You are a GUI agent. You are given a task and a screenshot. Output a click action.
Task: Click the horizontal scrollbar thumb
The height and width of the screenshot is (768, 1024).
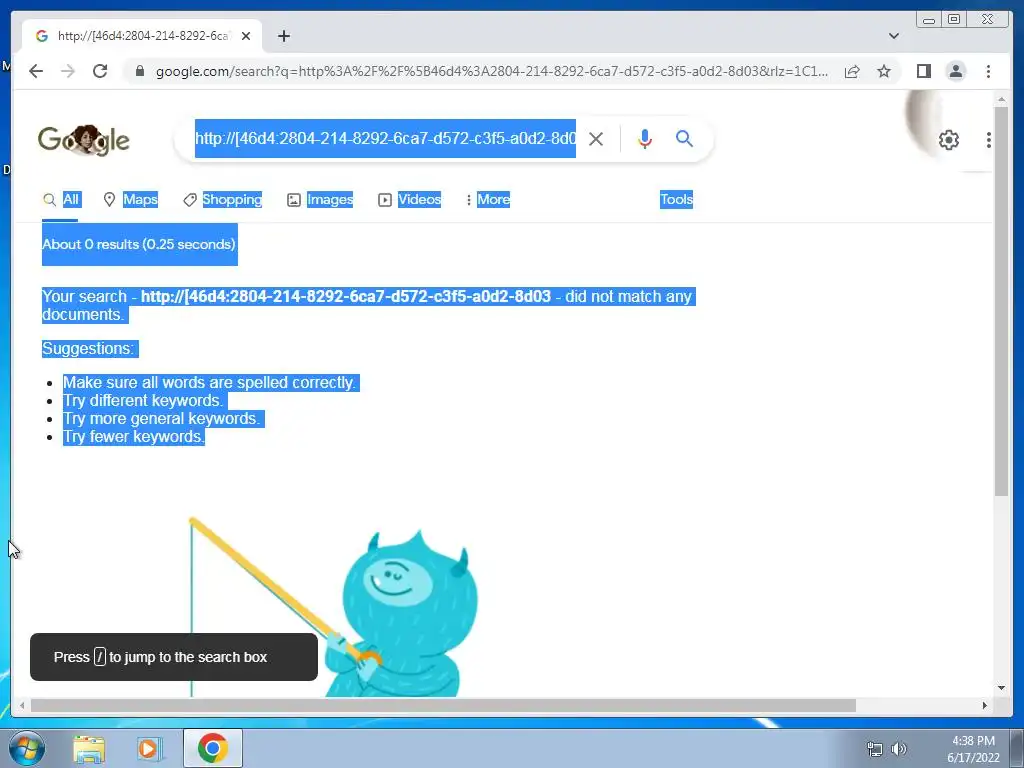click(443, 705)
